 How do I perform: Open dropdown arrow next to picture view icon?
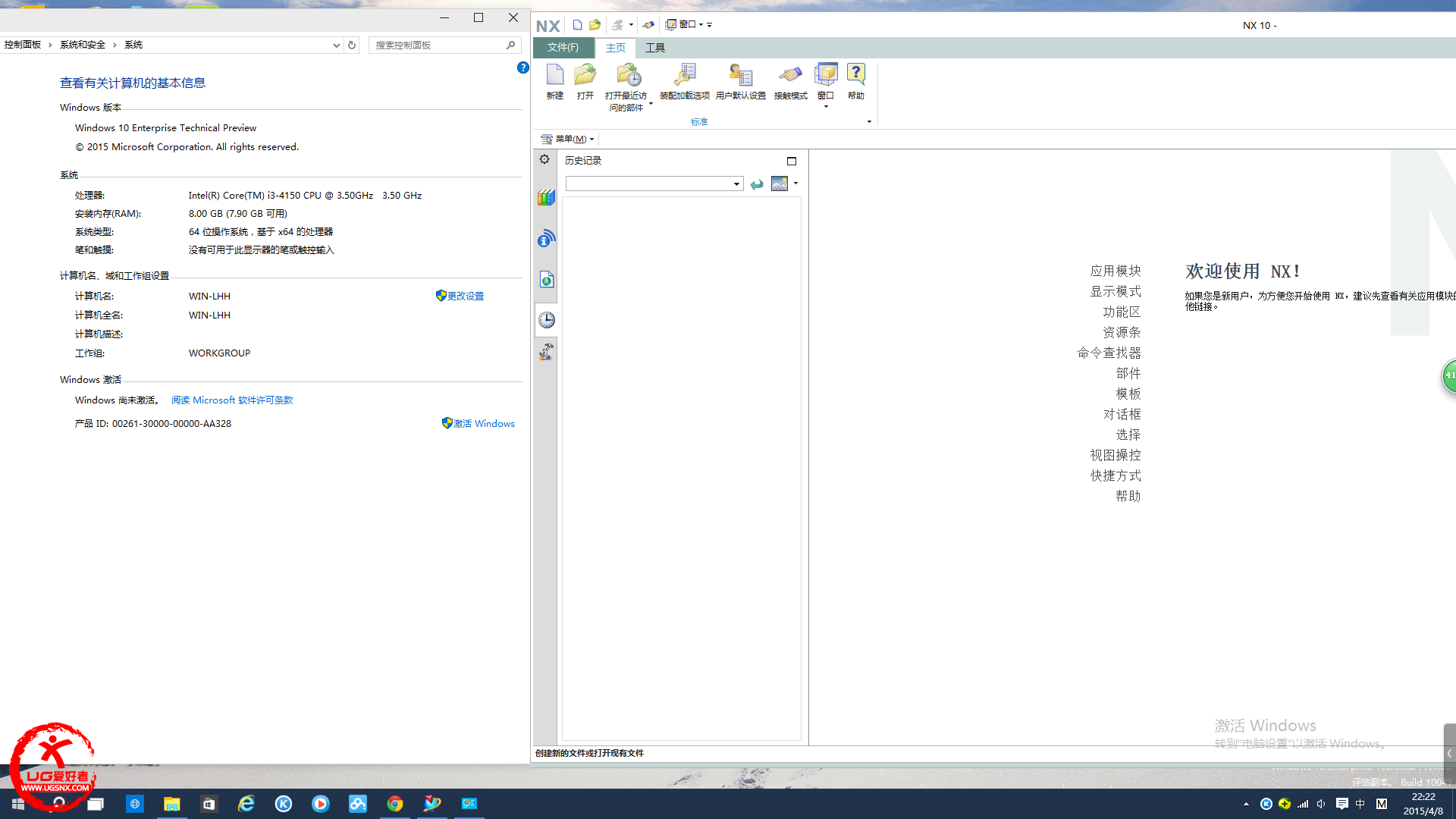(795, 184)
